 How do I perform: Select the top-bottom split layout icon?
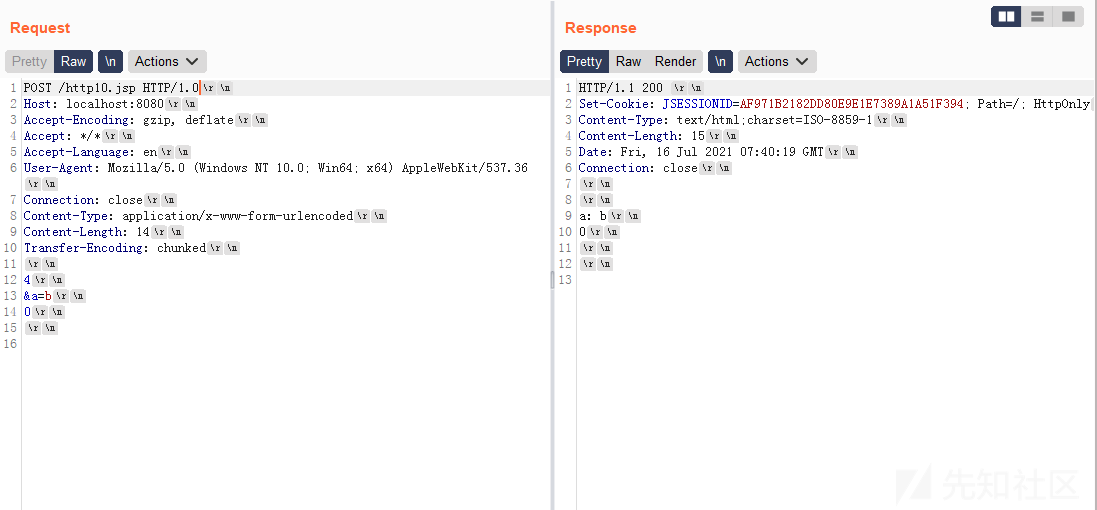[1038, 17]
